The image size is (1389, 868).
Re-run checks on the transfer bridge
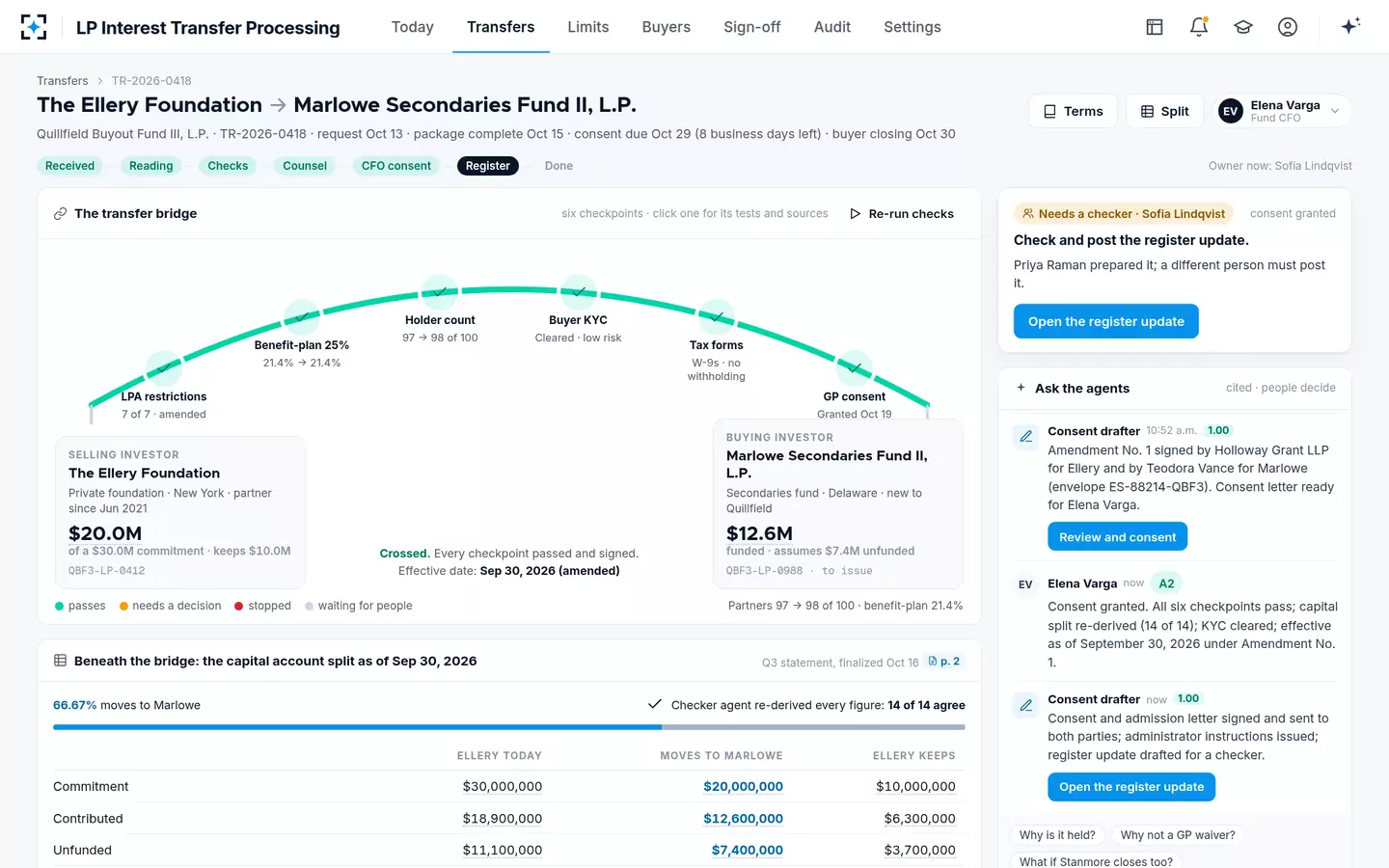click(902, 214)
